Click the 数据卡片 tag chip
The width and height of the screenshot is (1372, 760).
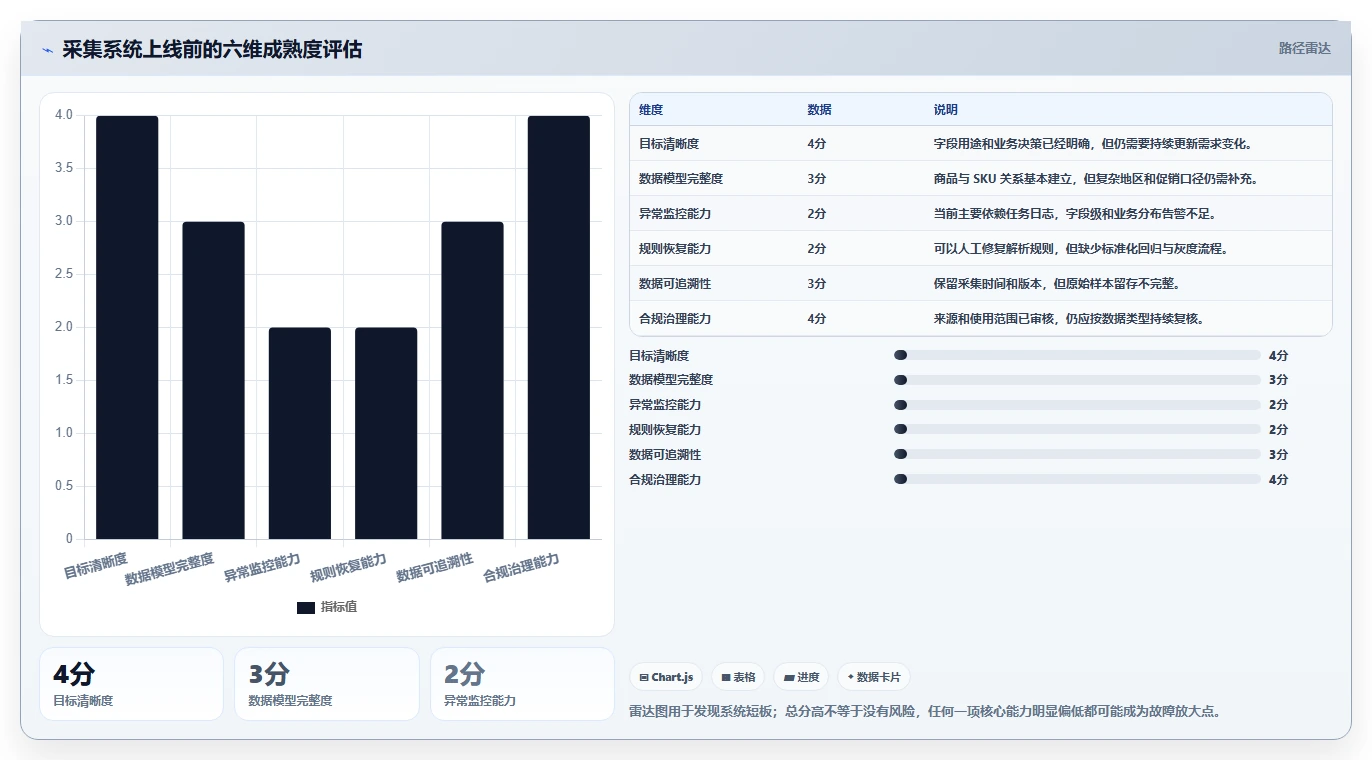coord(874,677)
